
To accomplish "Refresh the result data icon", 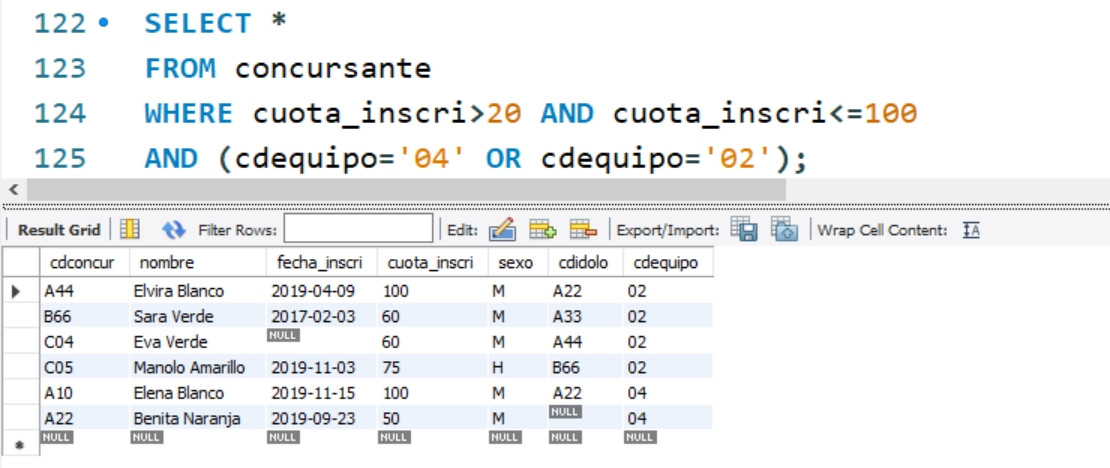I will 173,229.
